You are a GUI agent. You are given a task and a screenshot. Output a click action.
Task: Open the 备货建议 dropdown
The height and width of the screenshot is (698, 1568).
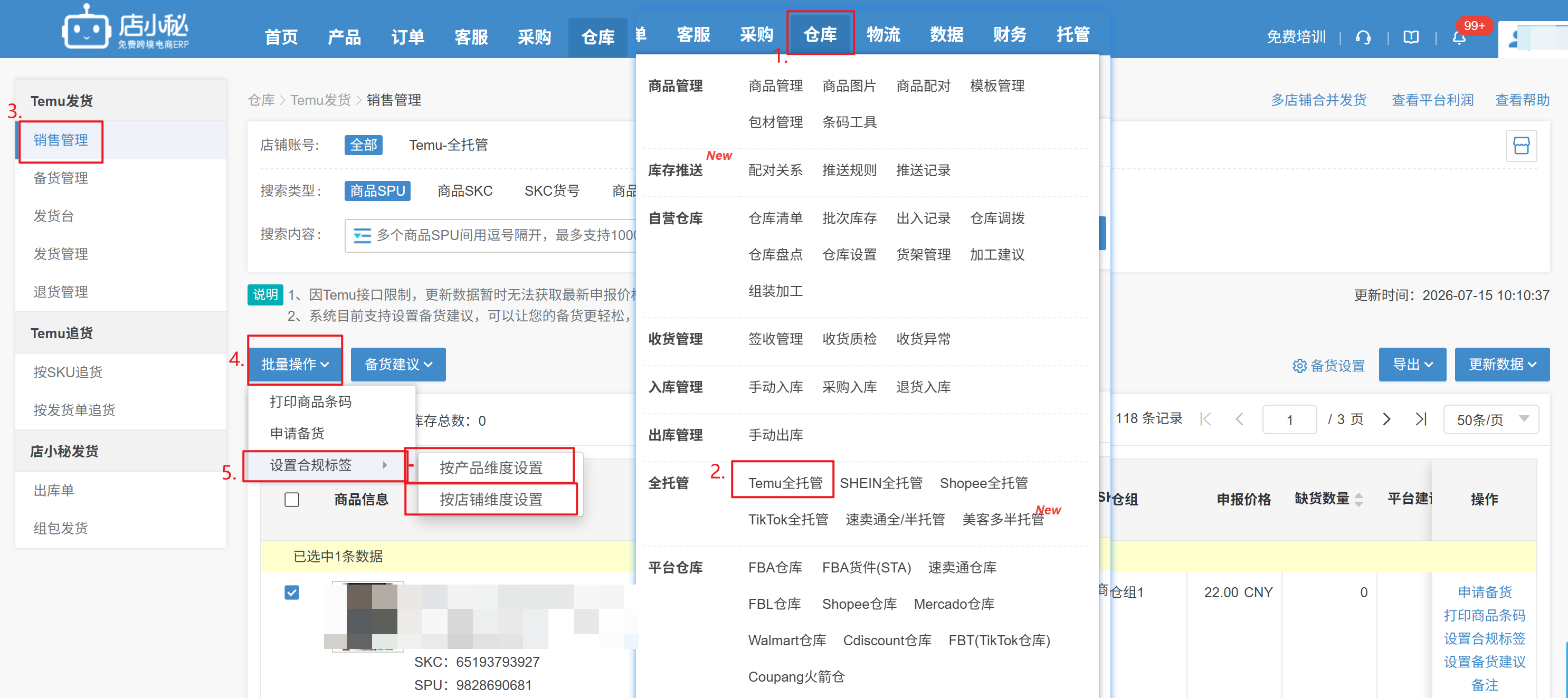point(398,364)
